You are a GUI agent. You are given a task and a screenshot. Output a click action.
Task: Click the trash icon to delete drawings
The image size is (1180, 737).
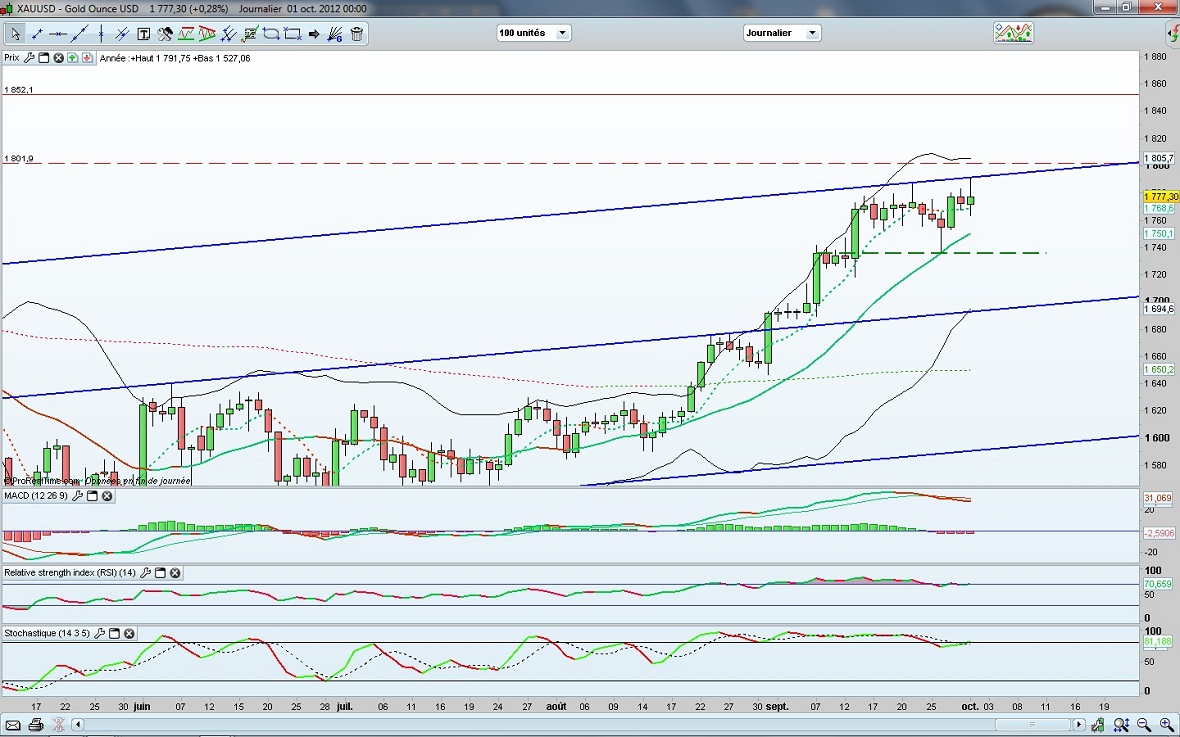click(x=357, y=34)
